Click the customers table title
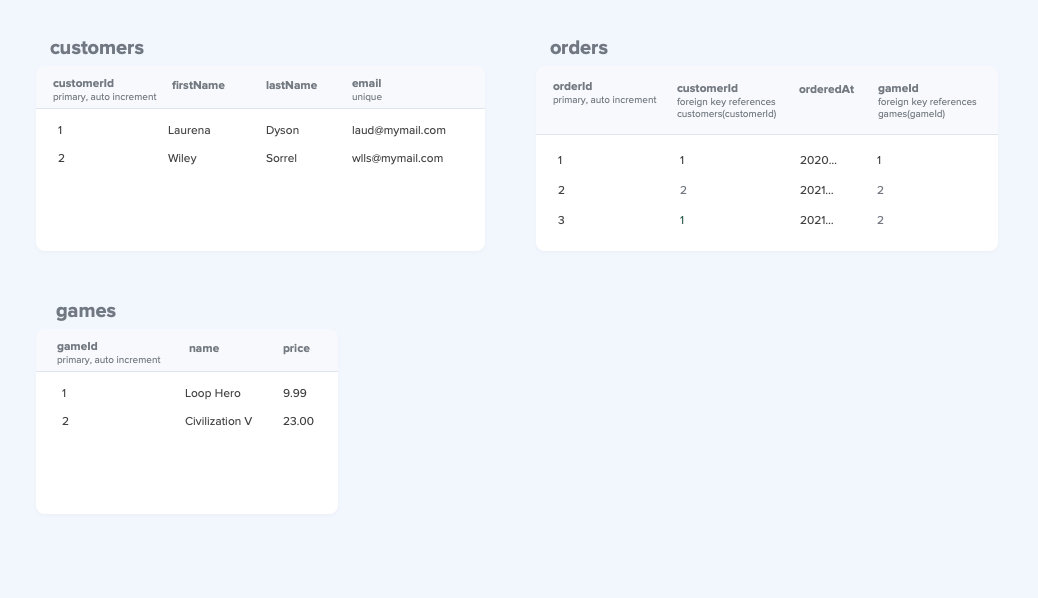This screenshot has height=598, width=1038. pos(97,48)
